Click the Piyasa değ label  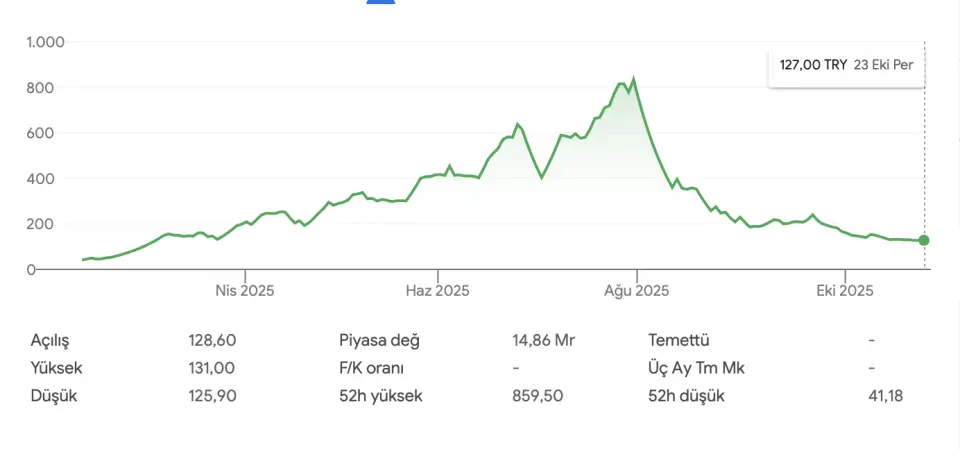coord(380,340)
